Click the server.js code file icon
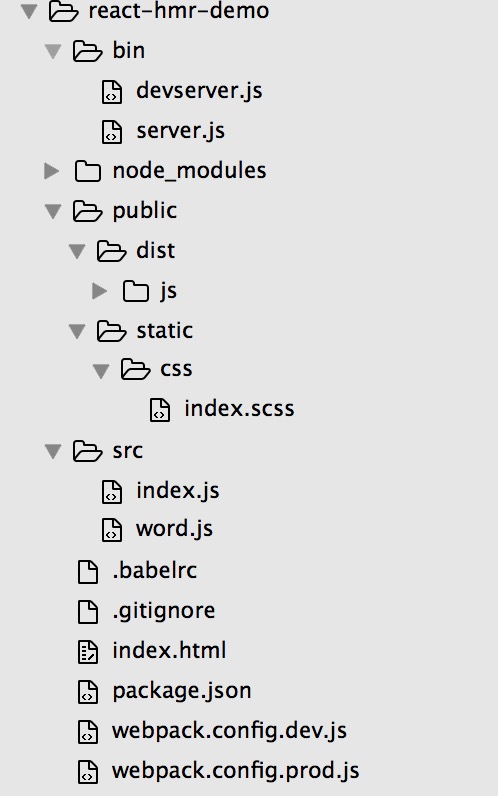This screenshot has width=498, height=796. (112, 132)
